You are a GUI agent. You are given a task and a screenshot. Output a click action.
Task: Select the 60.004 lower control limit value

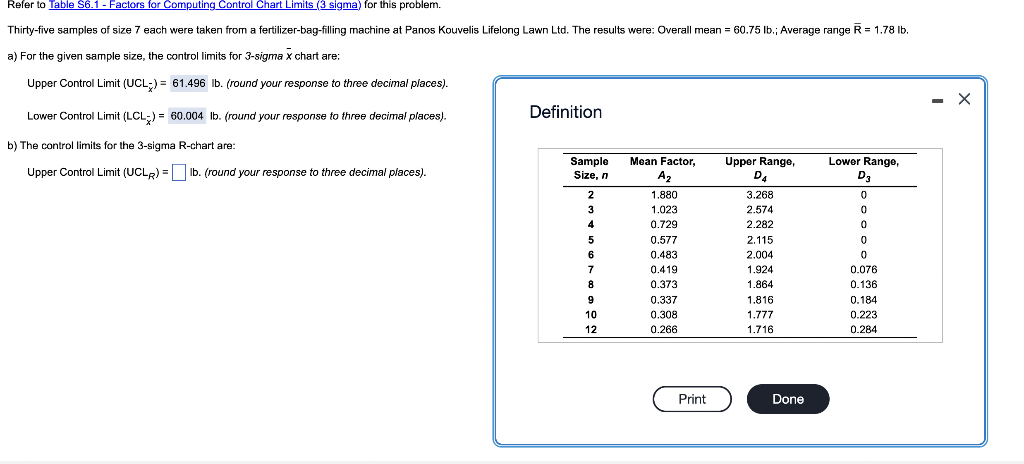[187, 116]
